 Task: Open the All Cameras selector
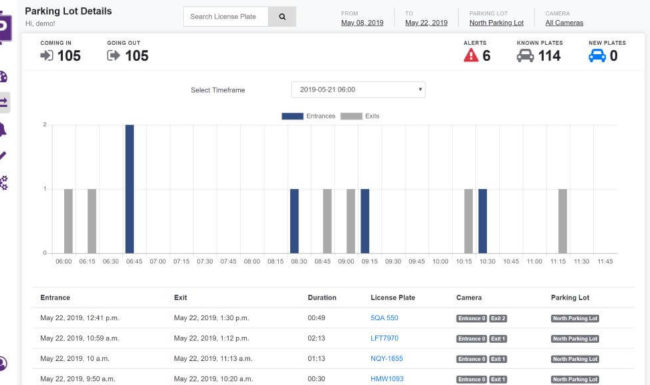[564, 23]
